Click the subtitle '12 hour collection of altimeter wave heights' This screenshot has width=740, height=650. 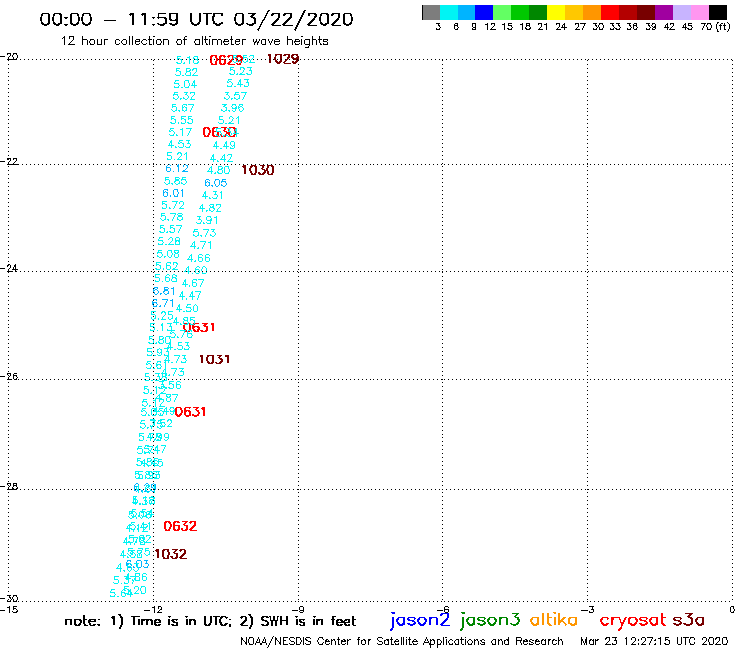pyautogui.click(x=194, y=41)
